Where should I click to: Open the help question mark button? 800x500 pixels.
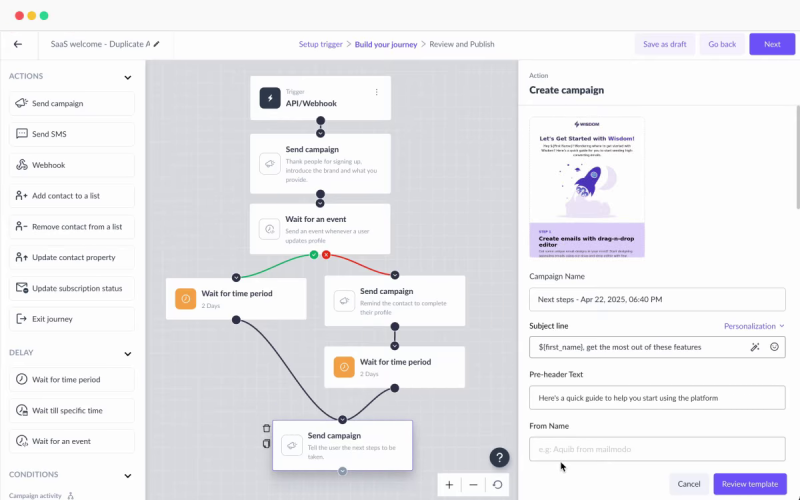pyautogui.click(x=499, y=458)
